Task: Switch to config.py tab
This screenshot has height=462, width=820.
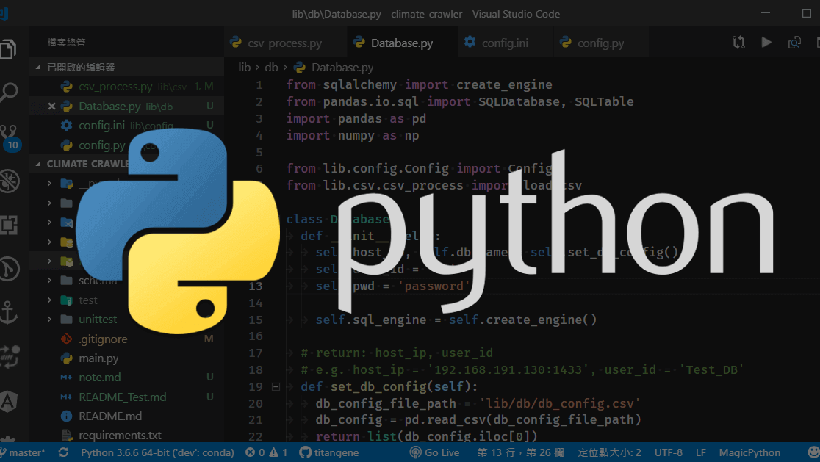Action: [600, 43]
